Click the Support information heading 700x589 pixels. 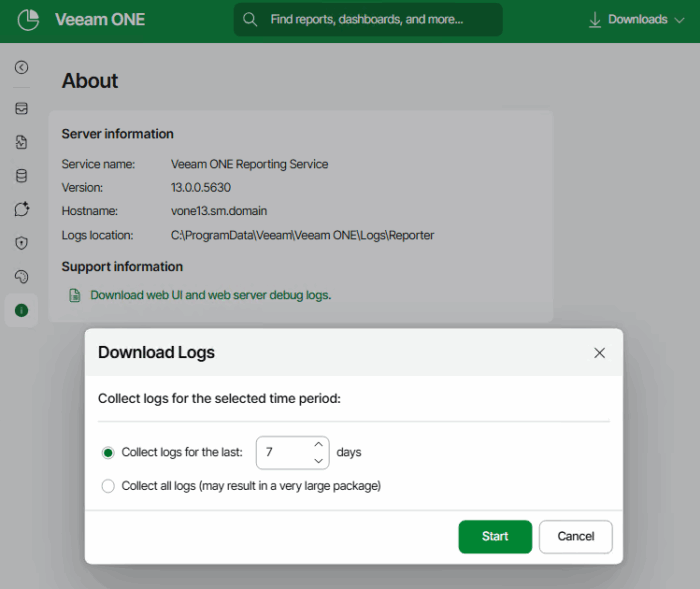point(122,267)
